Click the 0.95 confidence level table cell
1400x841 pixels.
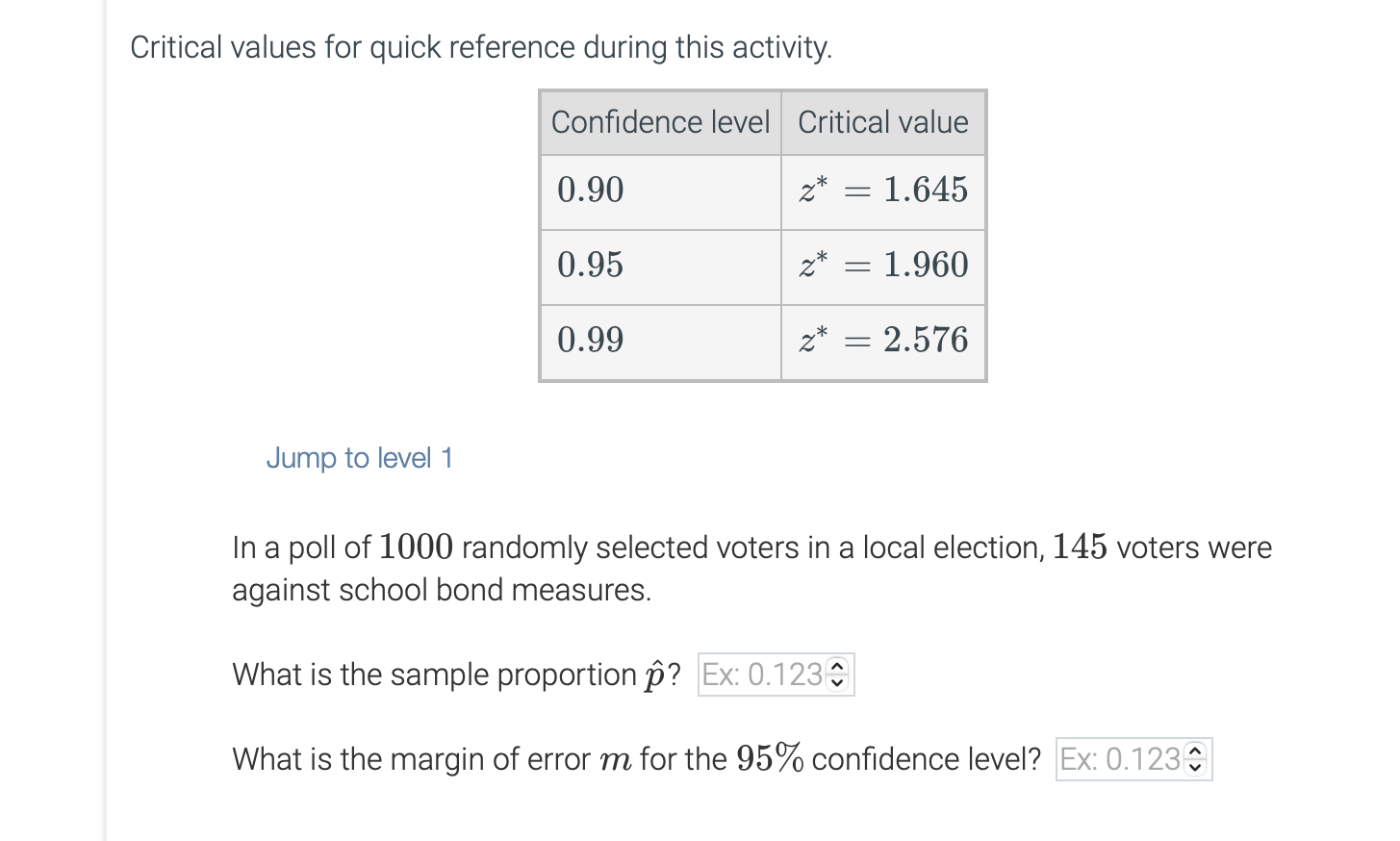tap(660, 266)
